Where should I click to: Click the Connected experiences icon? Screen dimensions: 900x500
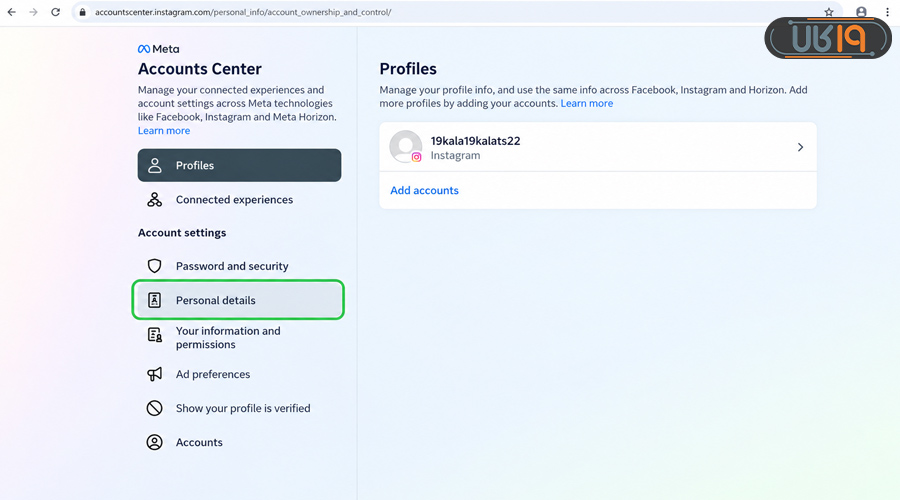[x=154, y=200]
